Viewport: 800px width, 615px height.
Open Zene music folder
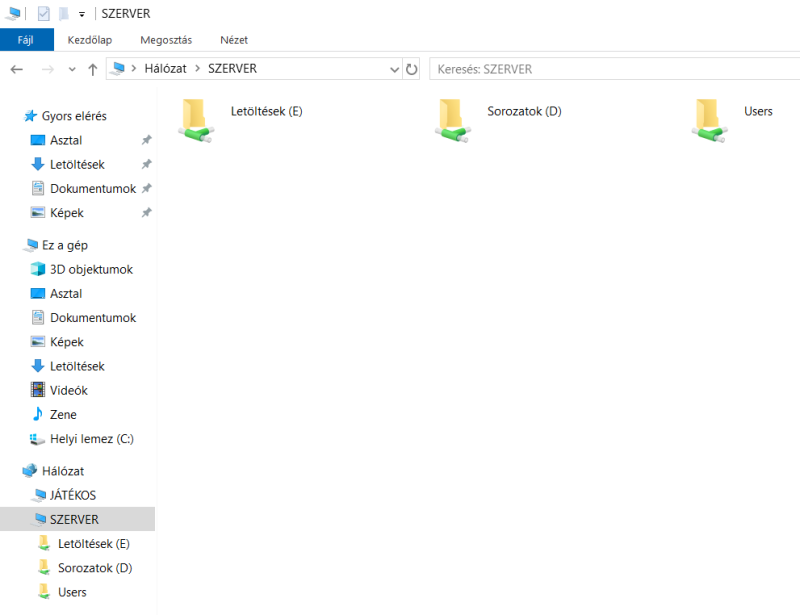point(63,414)
